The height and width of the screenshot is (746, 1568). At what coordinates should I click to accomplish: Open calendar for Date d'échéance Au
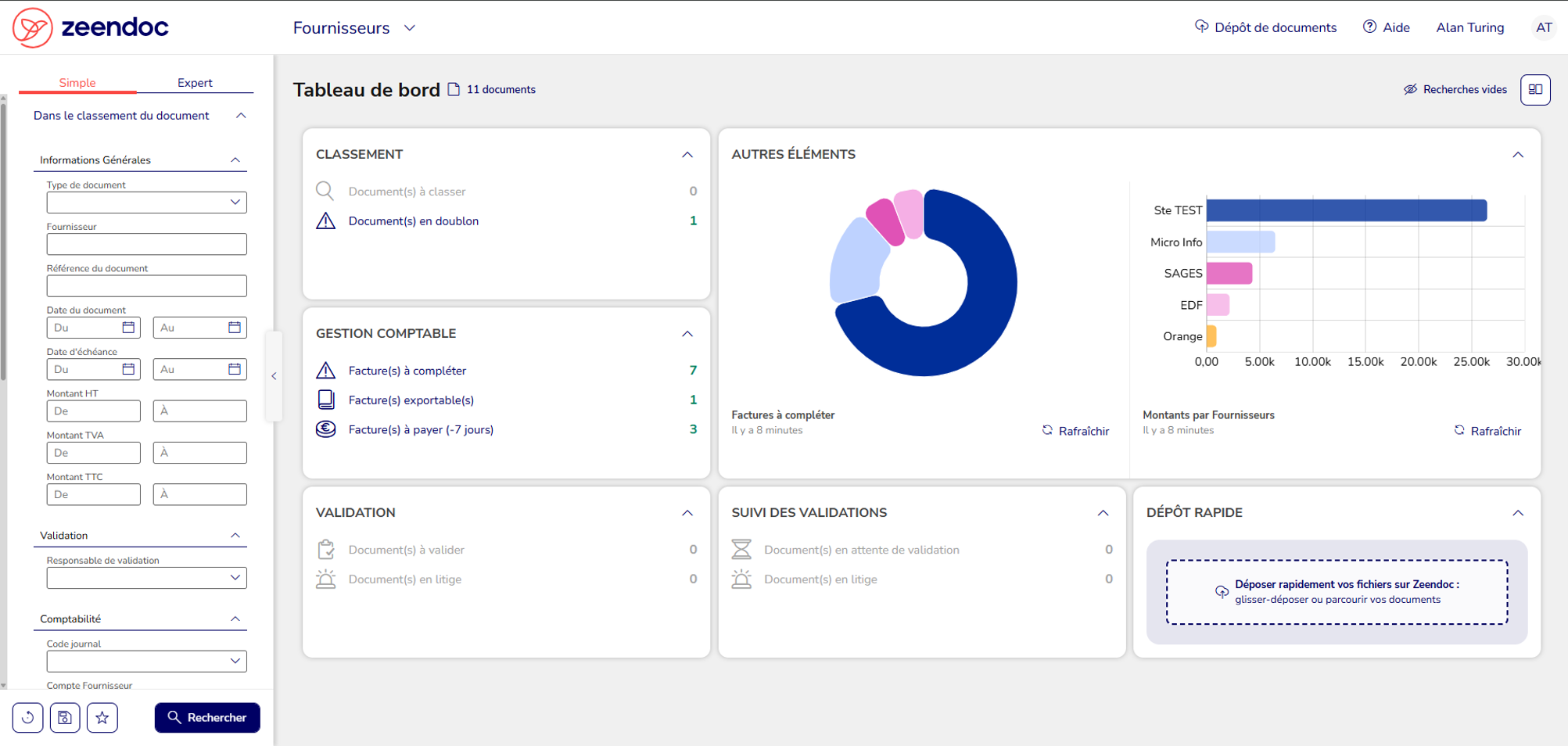tap(235, 368)
